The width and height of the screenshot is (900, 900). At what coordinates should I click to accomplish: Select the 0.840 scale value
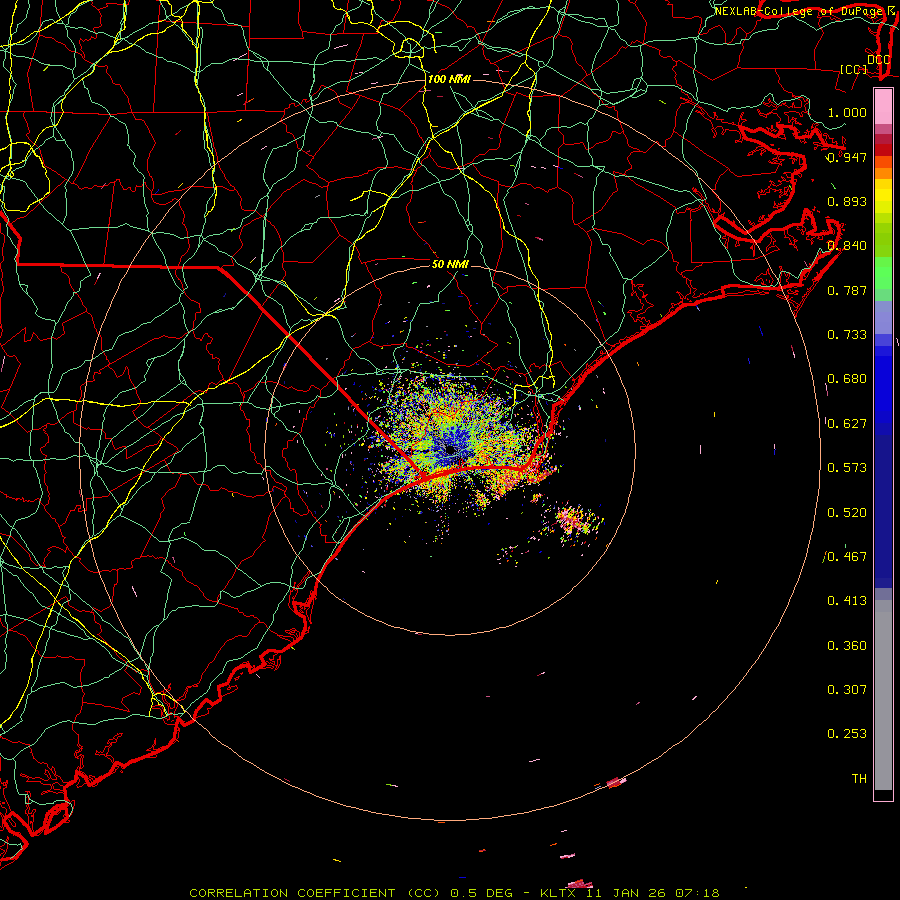(847, 246)
